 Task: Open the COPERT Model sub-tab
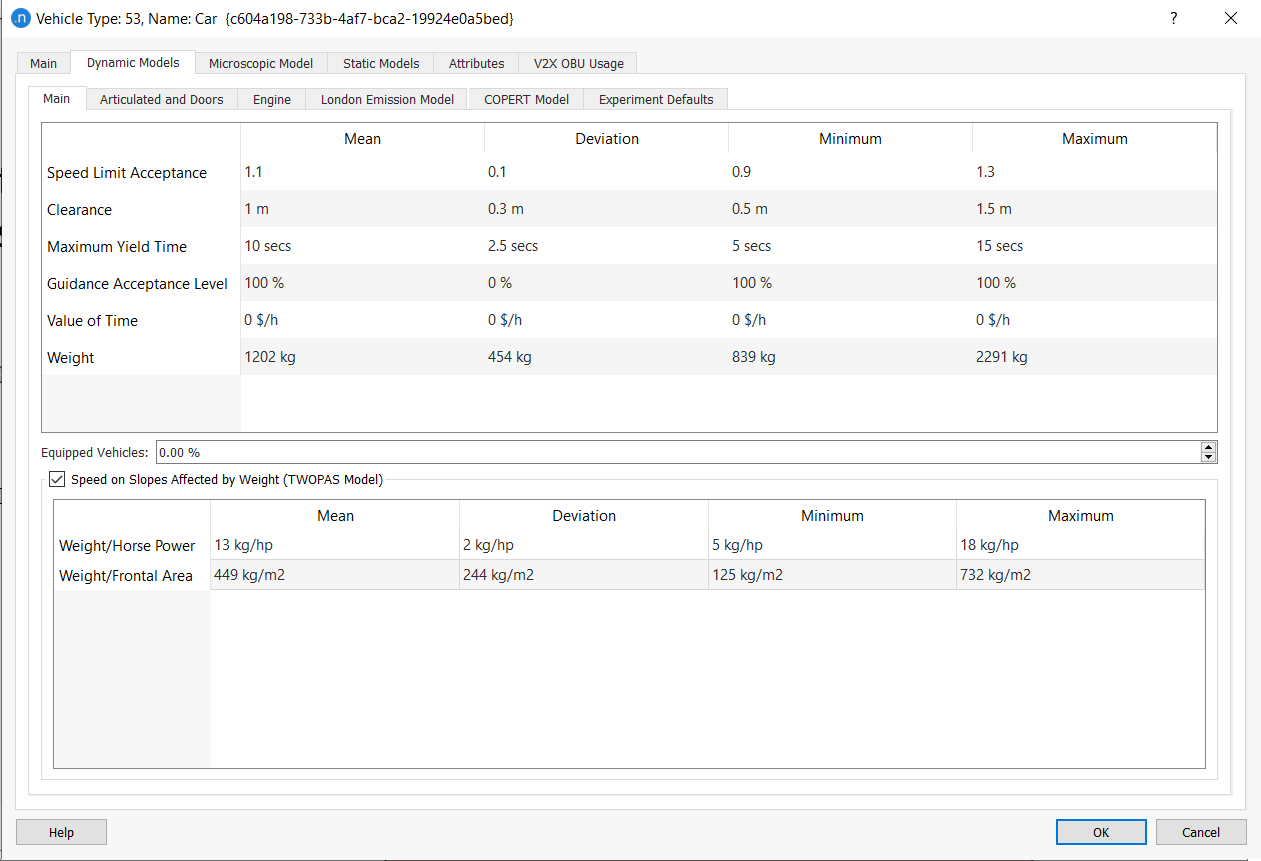[525, 99]
